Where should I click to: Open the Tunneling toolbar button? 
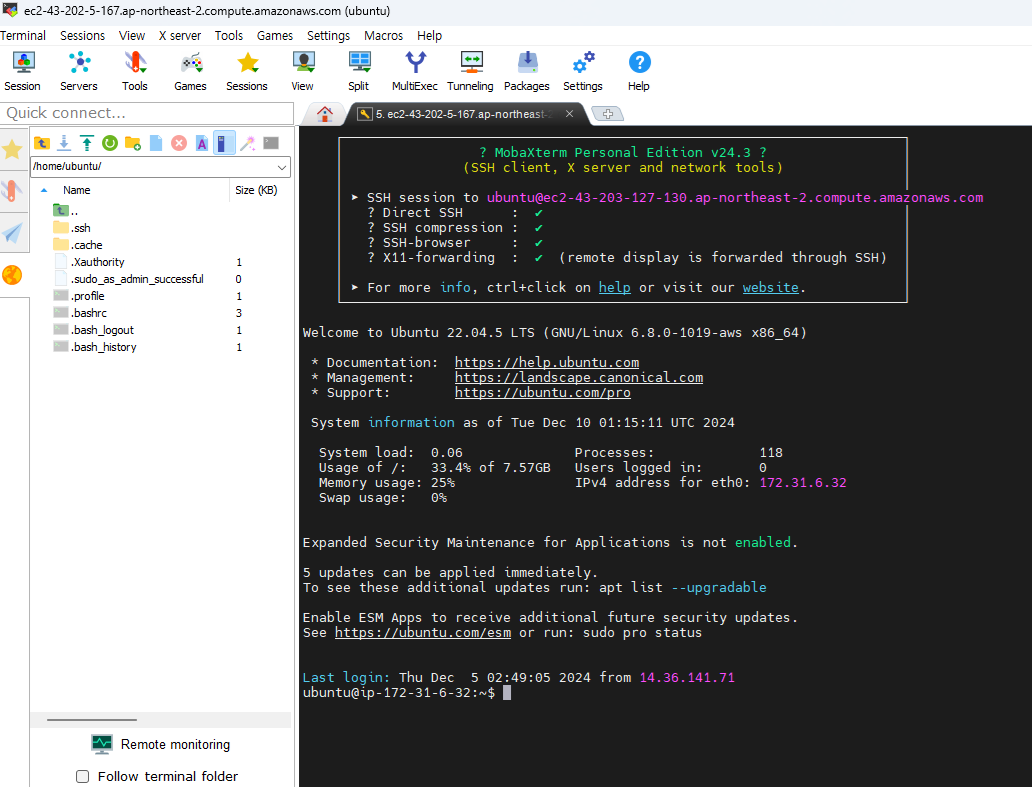pyautogui.click(x=471, y=71)
